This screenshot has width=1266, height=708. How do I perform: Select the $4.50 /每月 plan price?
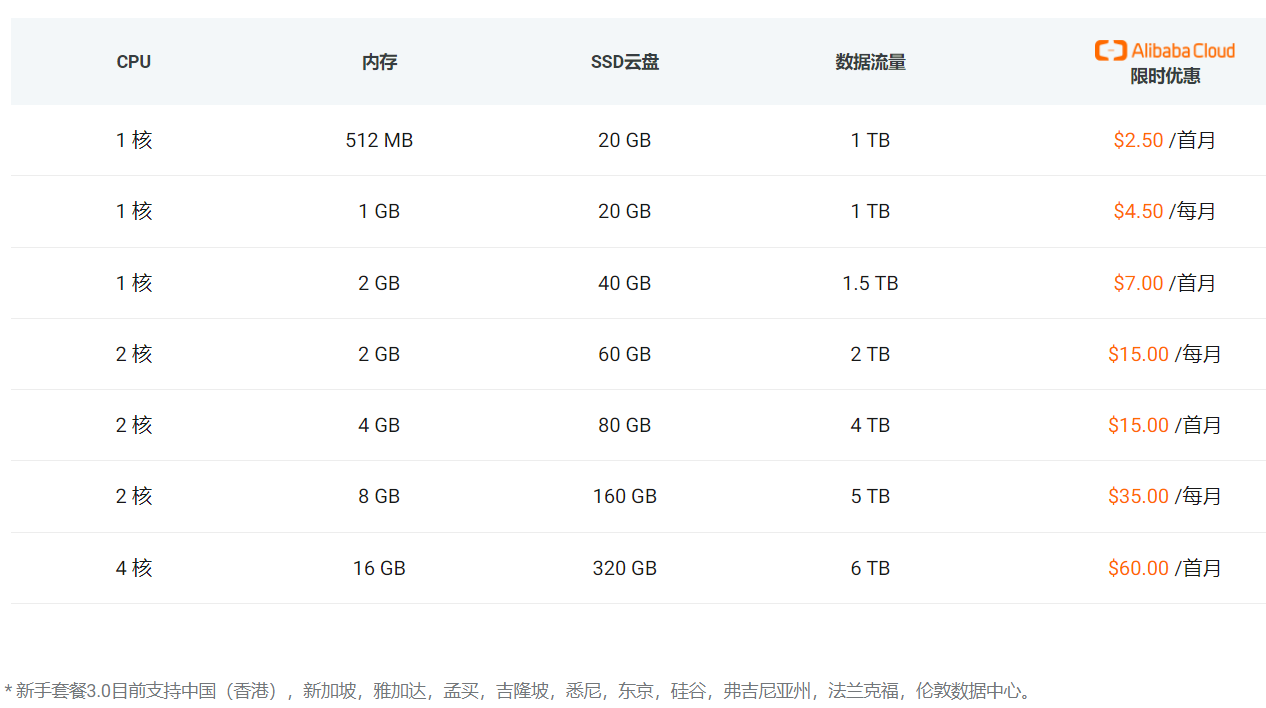pyautogui.click(x=1164, y=211)
